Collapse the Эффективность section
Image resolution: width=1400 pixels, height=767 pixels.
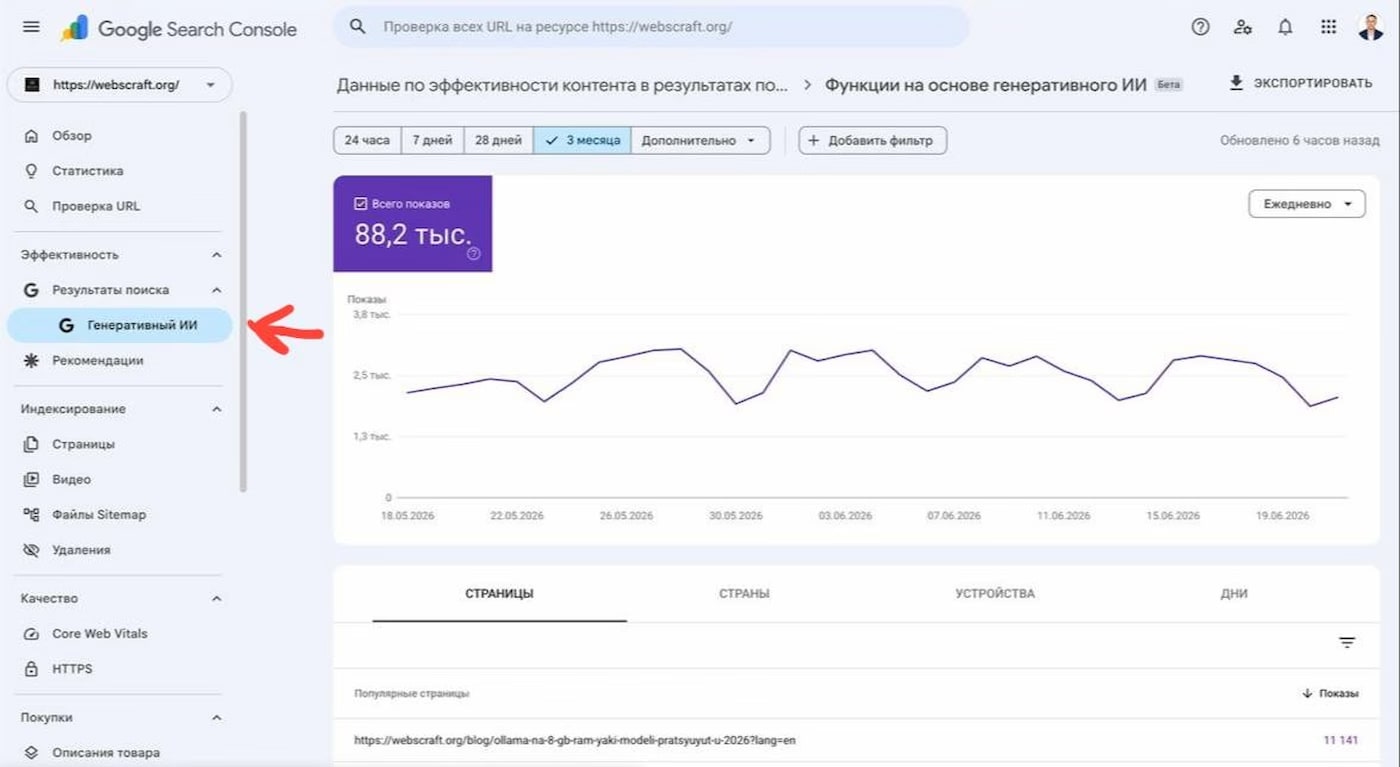[217, 255]
